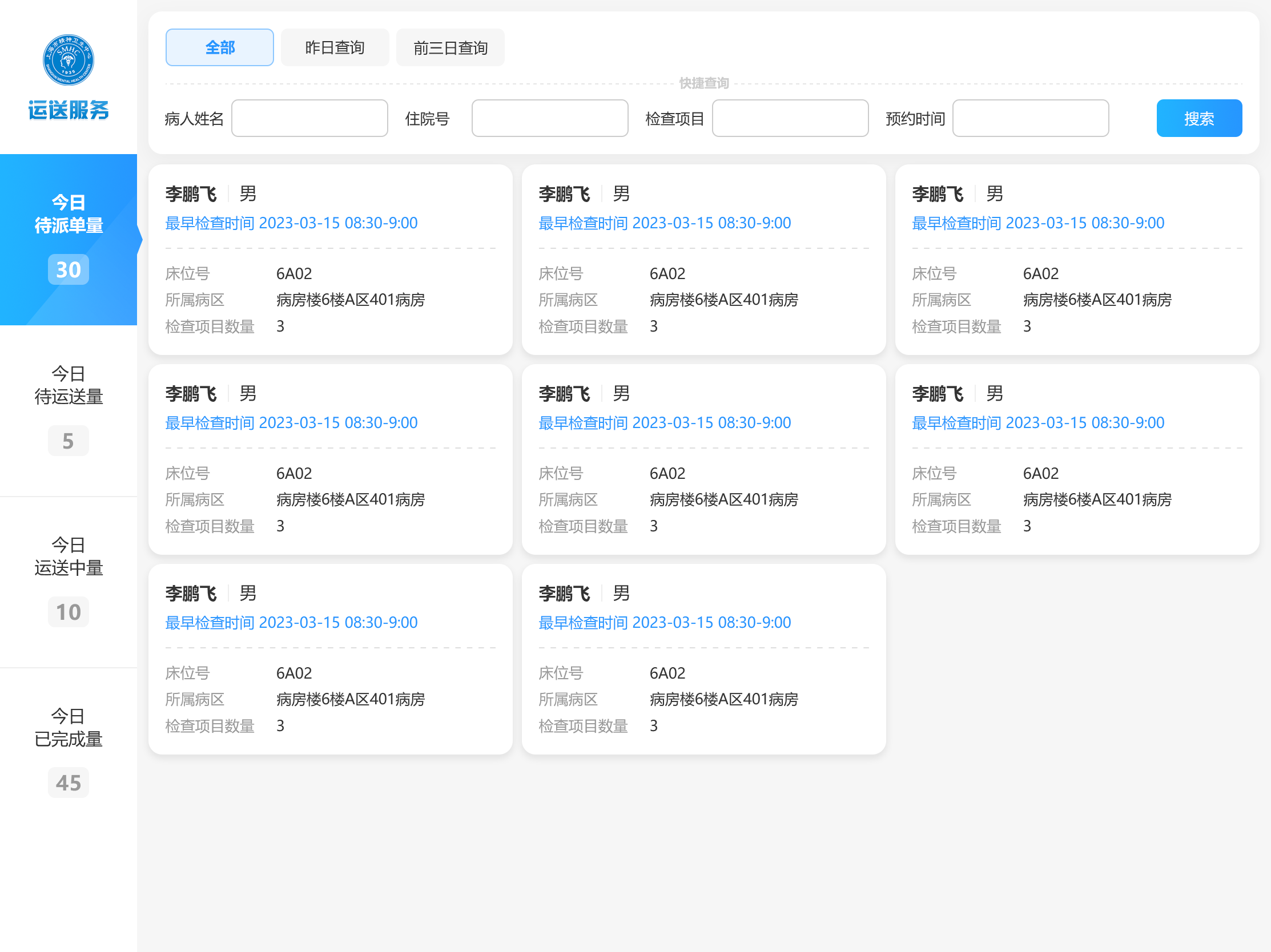Screen dimensions: 1271x952
Task: Focus the 检查项目 input field
Action: pos(790,118)
